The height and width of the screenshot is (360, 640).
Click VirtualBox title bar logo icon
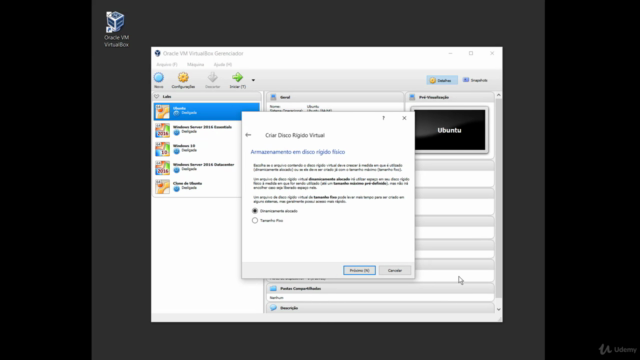[x=158, y=53]
